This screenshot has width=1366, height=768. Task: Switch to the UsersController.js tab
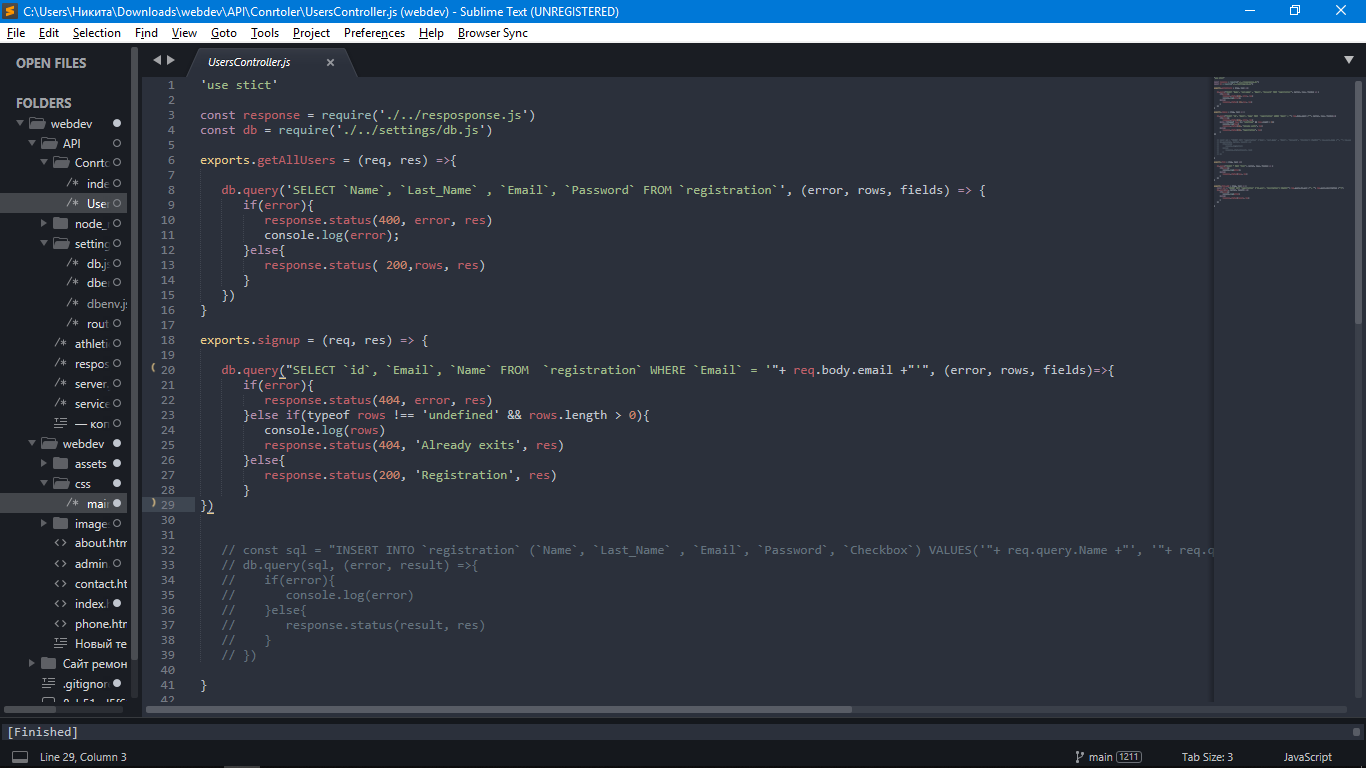(249, 62)
